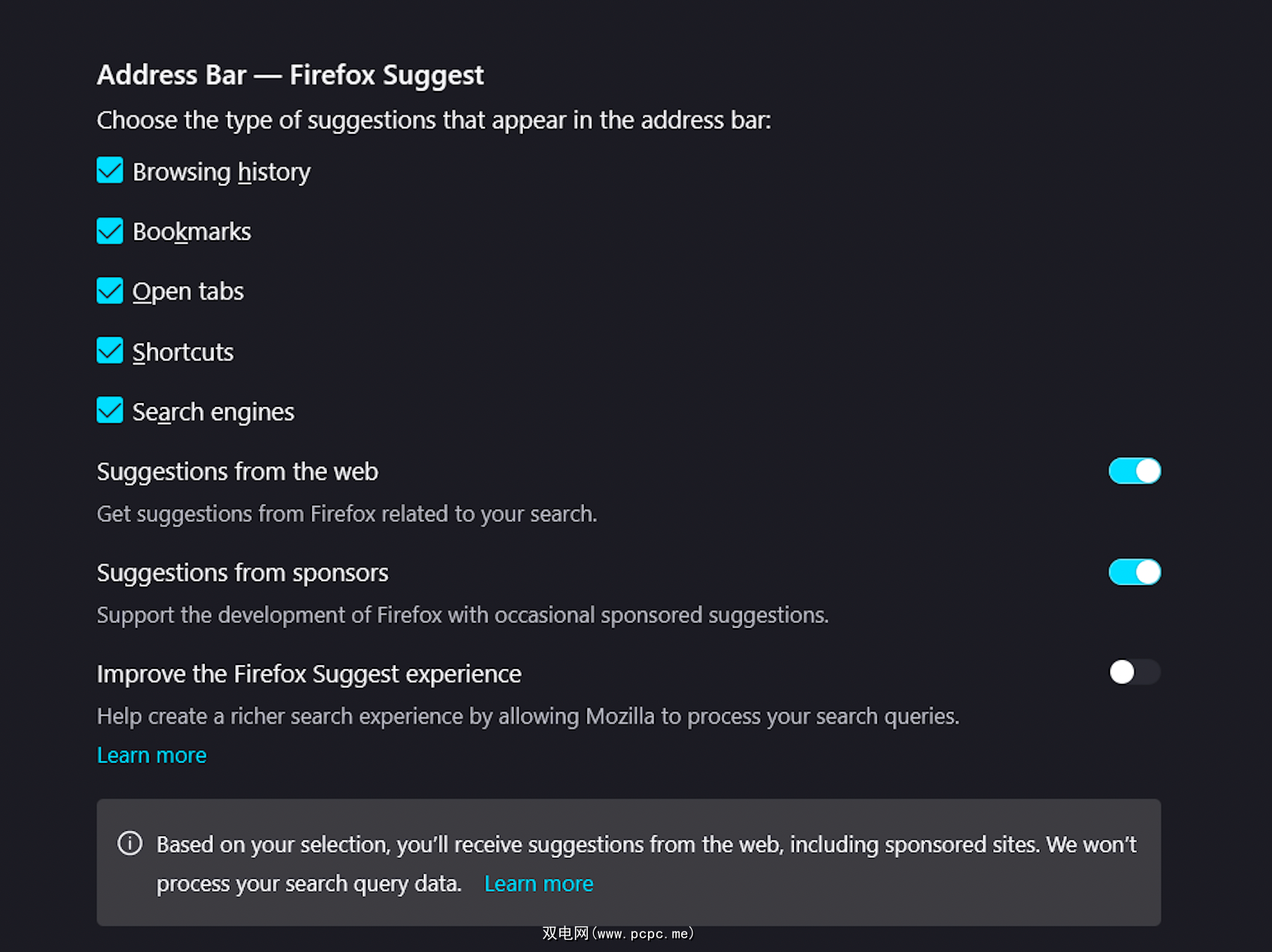1272x952 pixels.
Task: Click the Open tabs label text
Action: (188, 291)
